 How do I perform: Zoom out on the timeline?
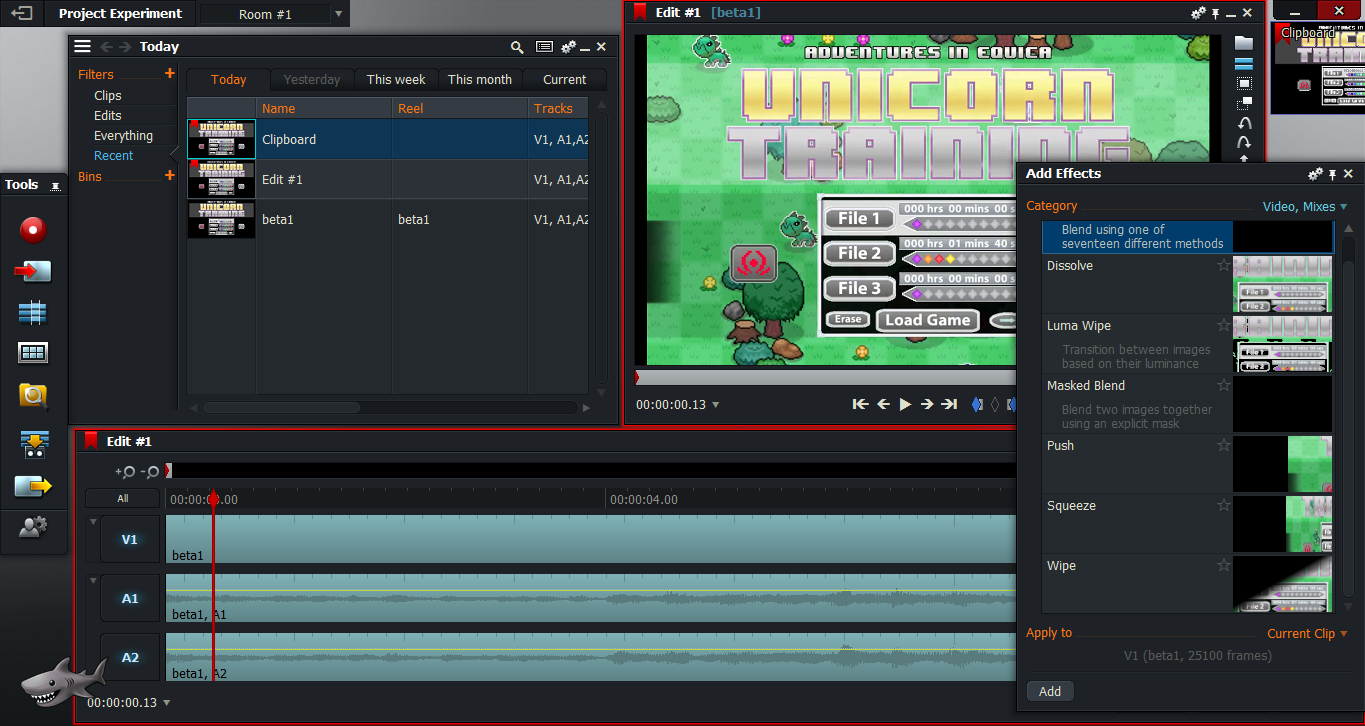(x=150, y=471)
